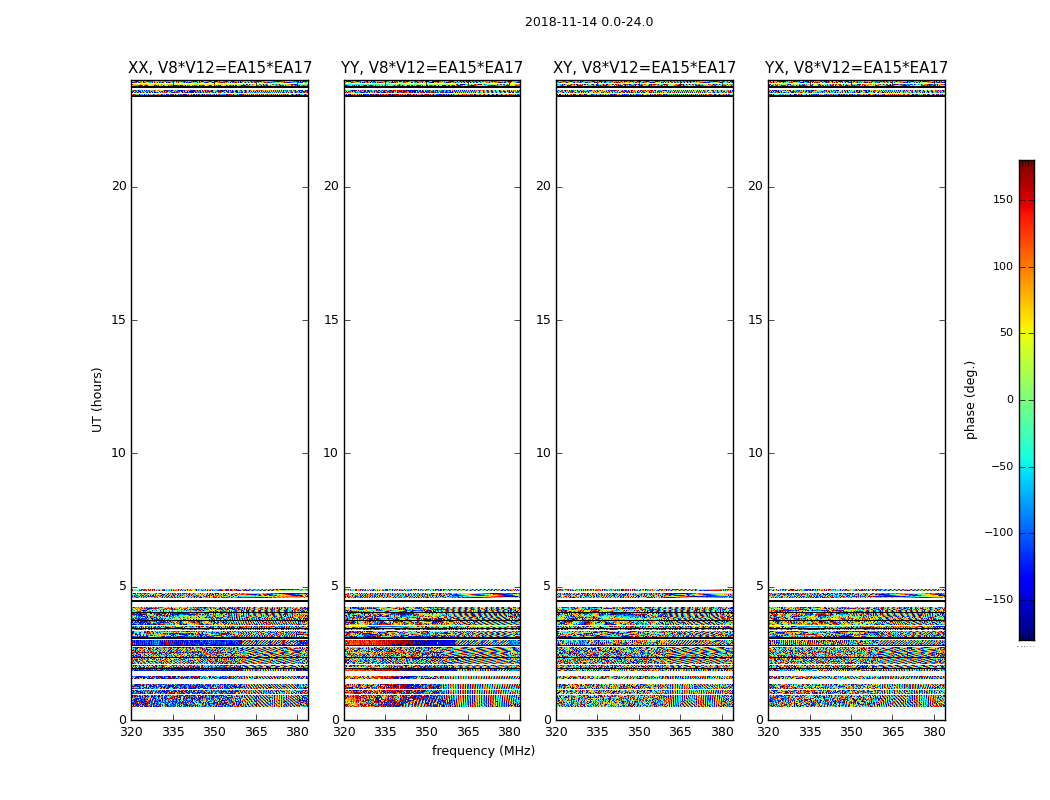The image size is (1050, 800).
Task: Click x-axis tick "380" of XX panel
Action: [x=297, y=732]
